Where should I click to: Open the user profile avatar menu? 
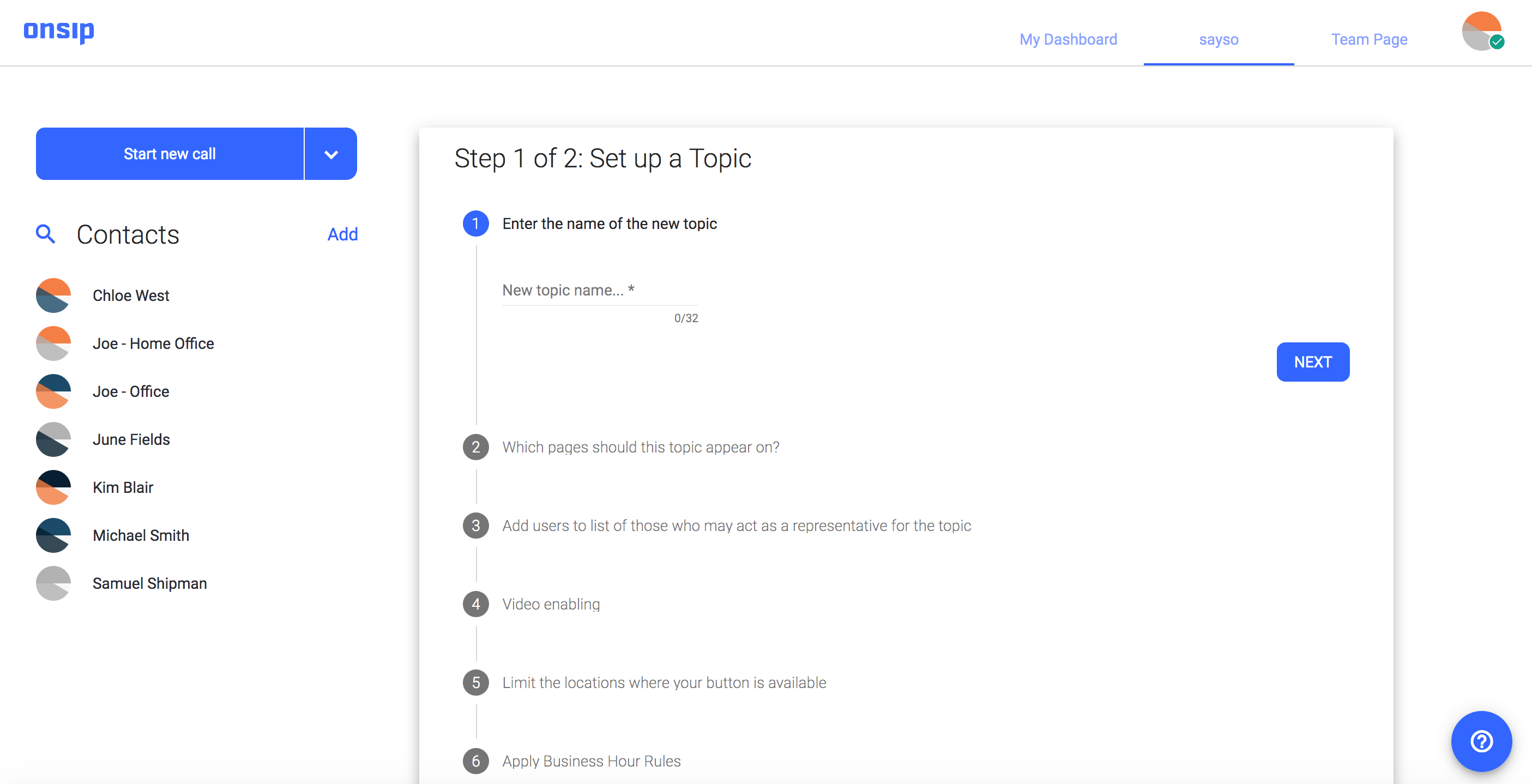pos(1482,31)
